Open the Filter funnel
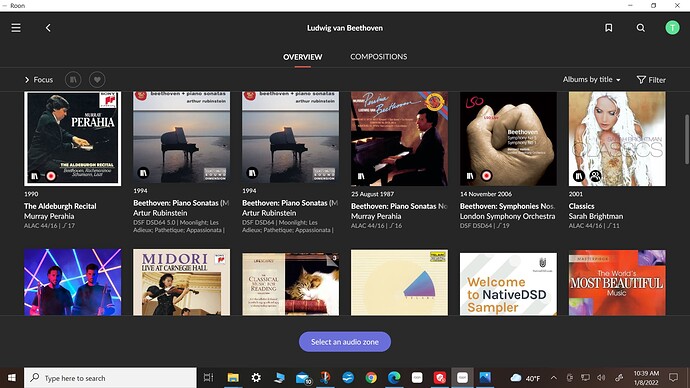This screenshot has width=690, height=388. pos(651,80)
